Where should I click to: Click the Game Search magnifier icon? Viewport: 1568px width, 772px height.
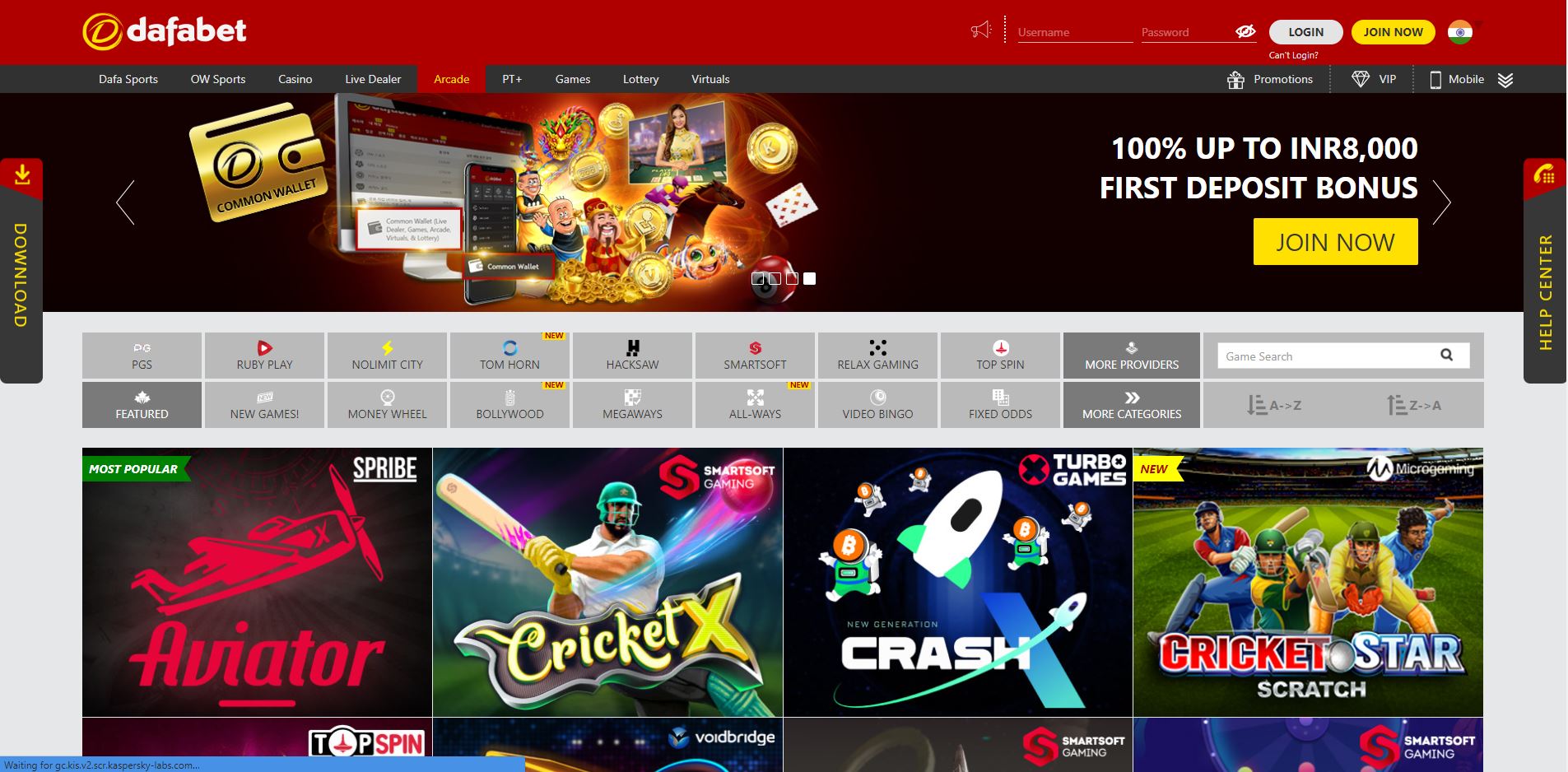pos(1446,355)
